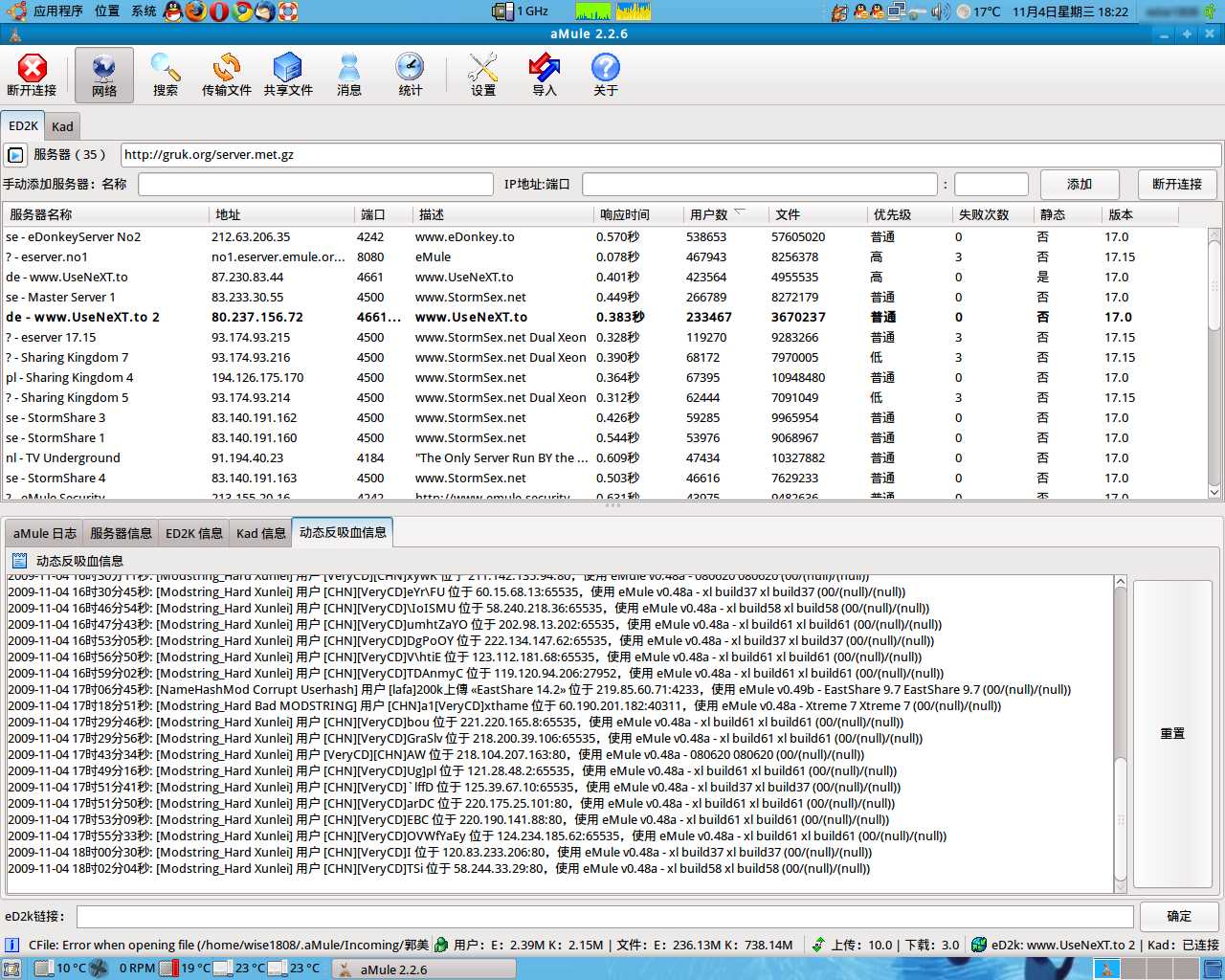Open the QQ penguin launcher in top panel
Image resolution: width=1225 pixels, height=980 pixels.
pos(173,11)
